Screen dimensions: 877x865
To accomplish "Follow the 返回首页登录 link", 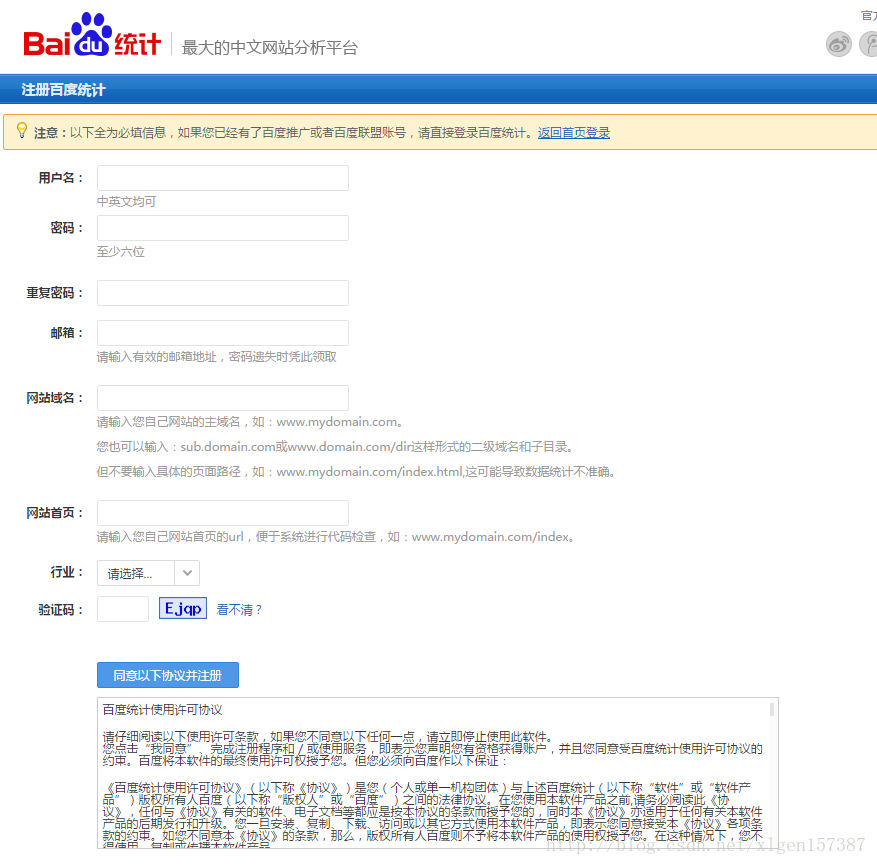I will tap(573, 133).
